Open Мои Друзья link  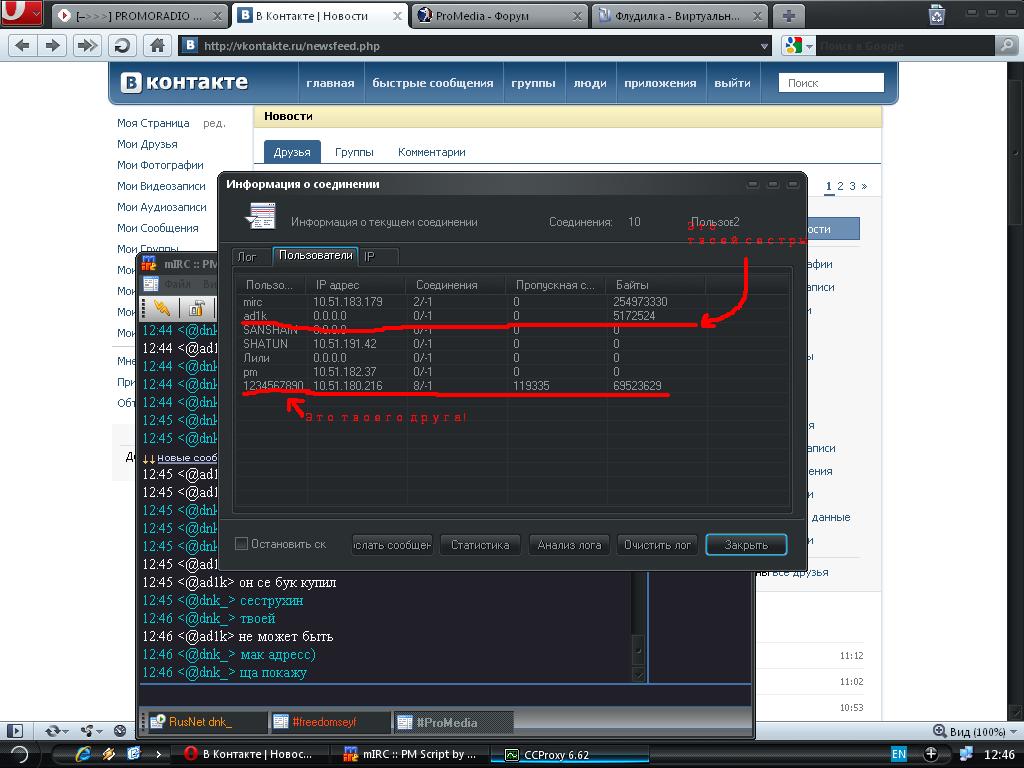click(147, 144)
